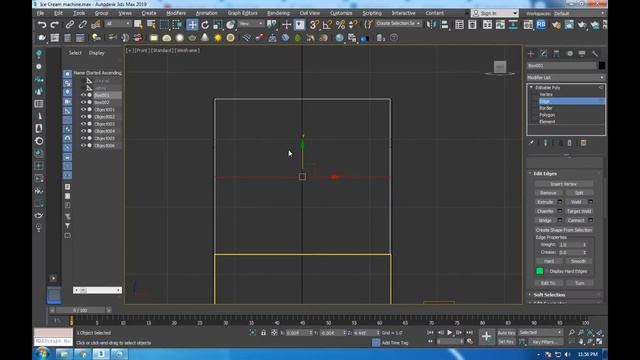Toggle visibility eye for Object006
This screenshot has width=640, height=360.
(83, 145)
